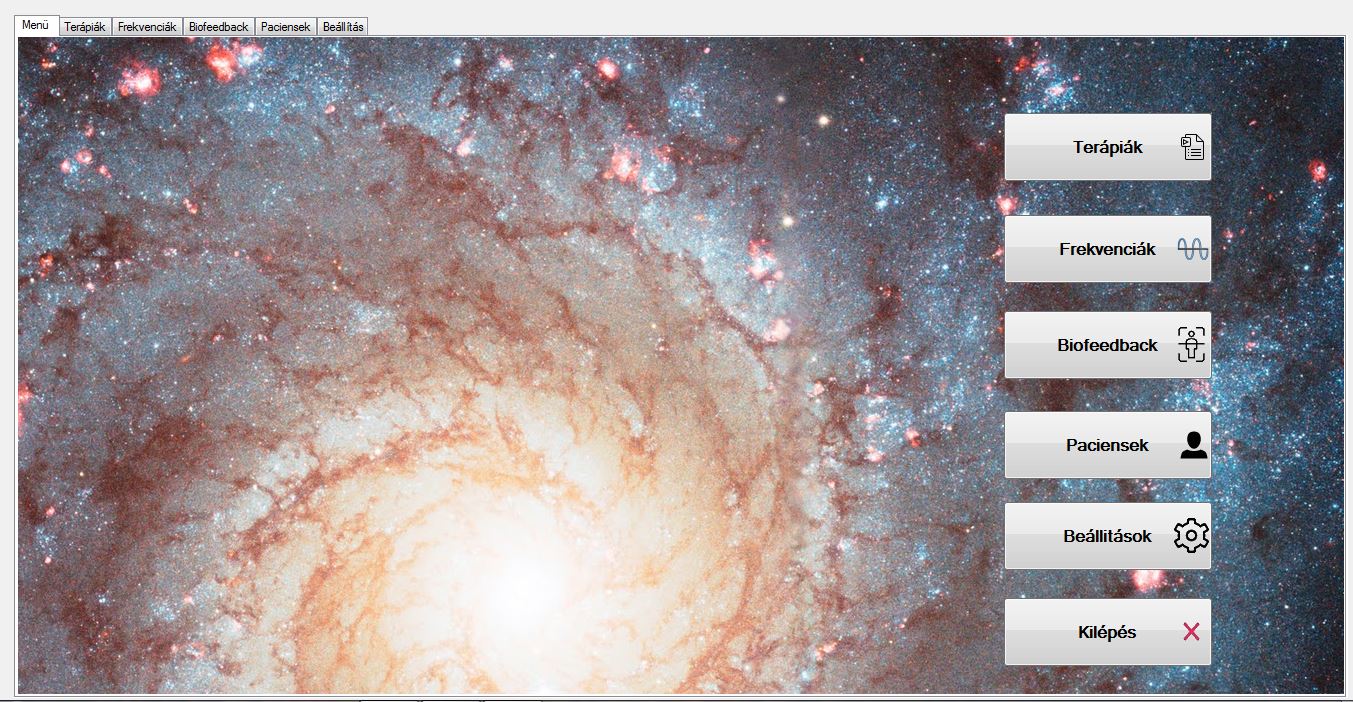1353x702 pixels.
Task: Click the person silhouette icon on Paciensek button
Action: (x=1192, y=445)
